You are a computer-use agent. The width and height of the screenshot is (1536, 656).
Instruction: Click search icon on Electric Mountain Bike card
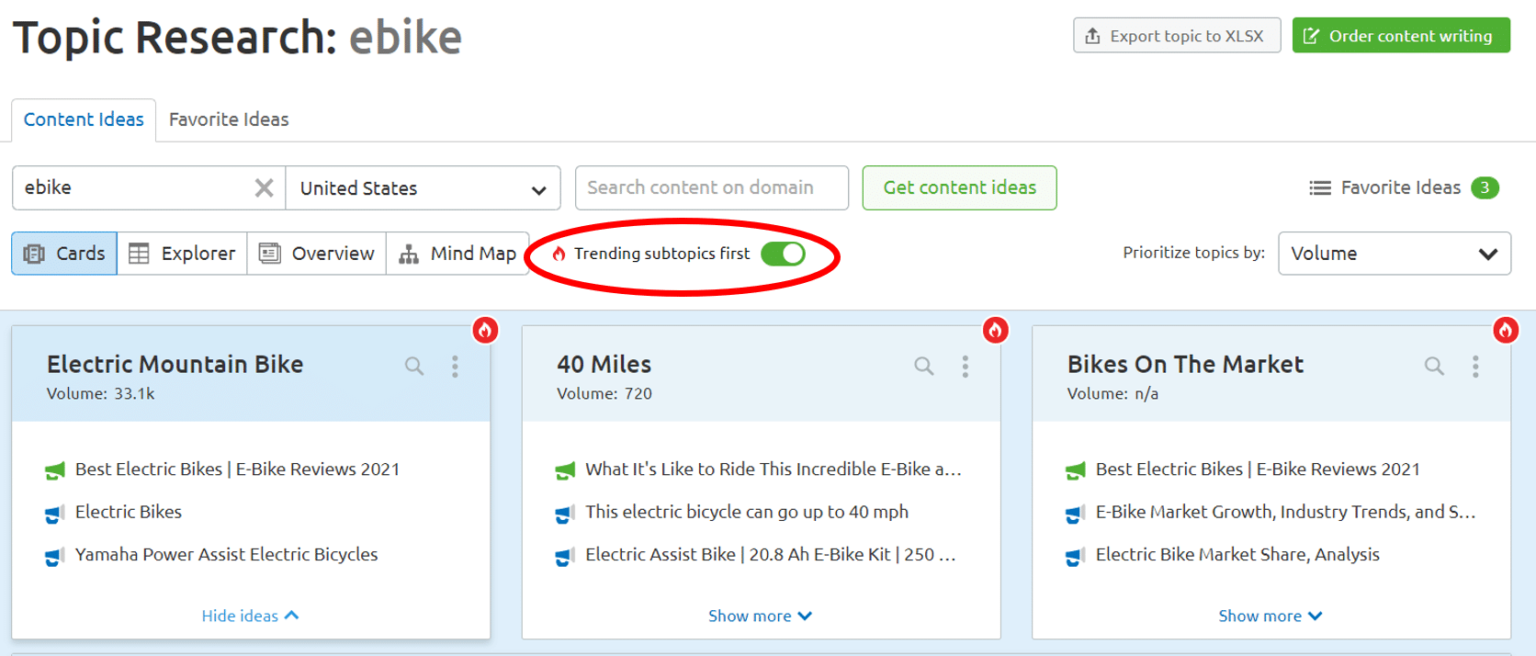click(414, 366)
